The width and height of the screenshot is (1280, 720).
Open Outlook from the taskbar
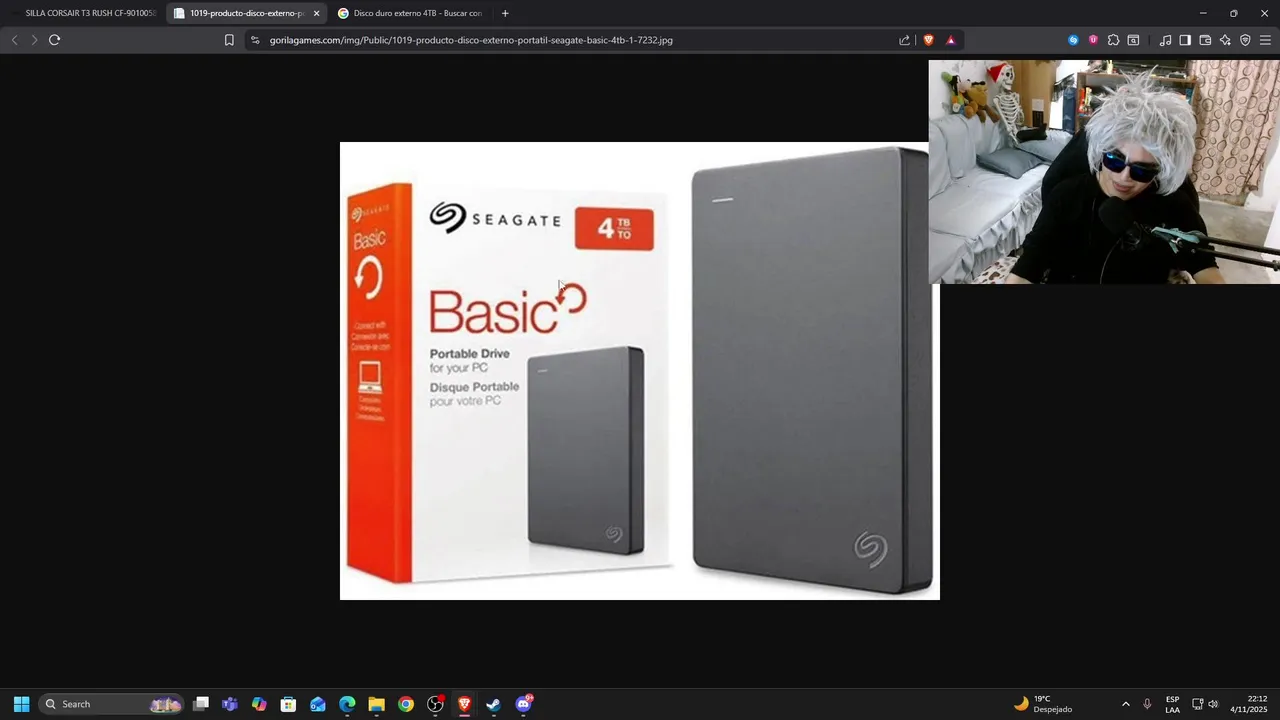(318, 704)
